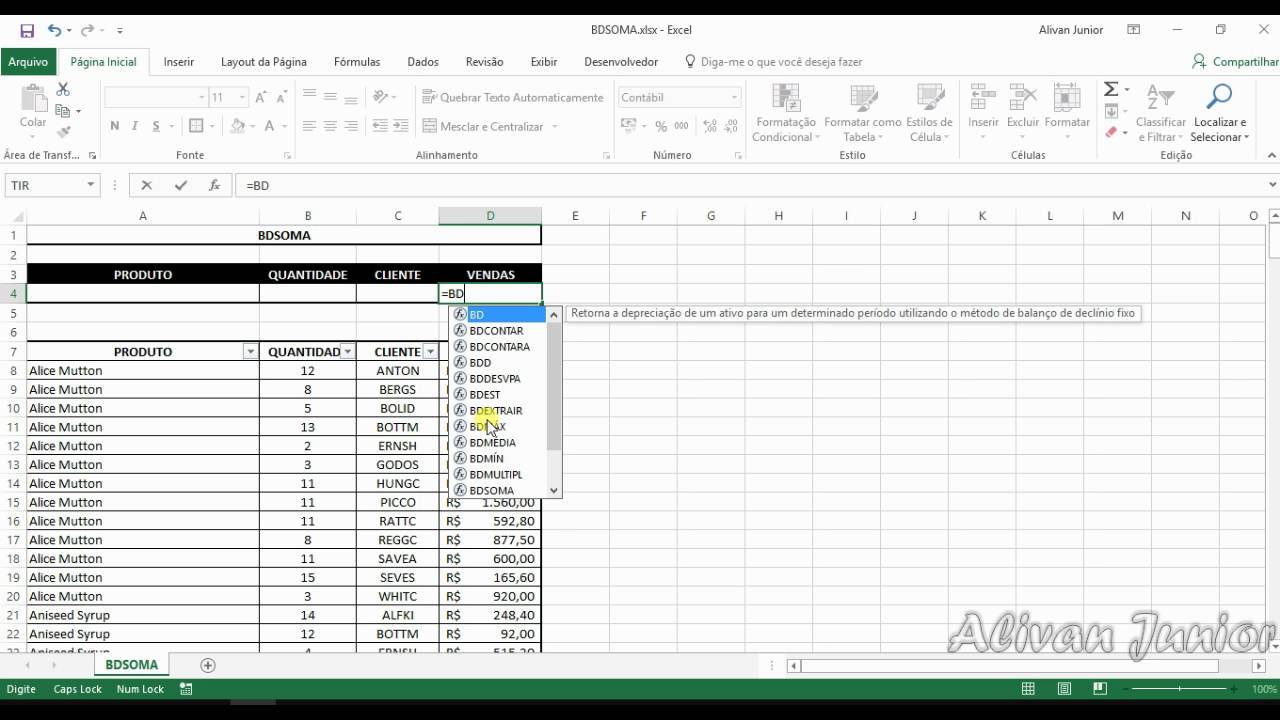
Task: Toggle italic with the I button
Action: tap(135, 126)
